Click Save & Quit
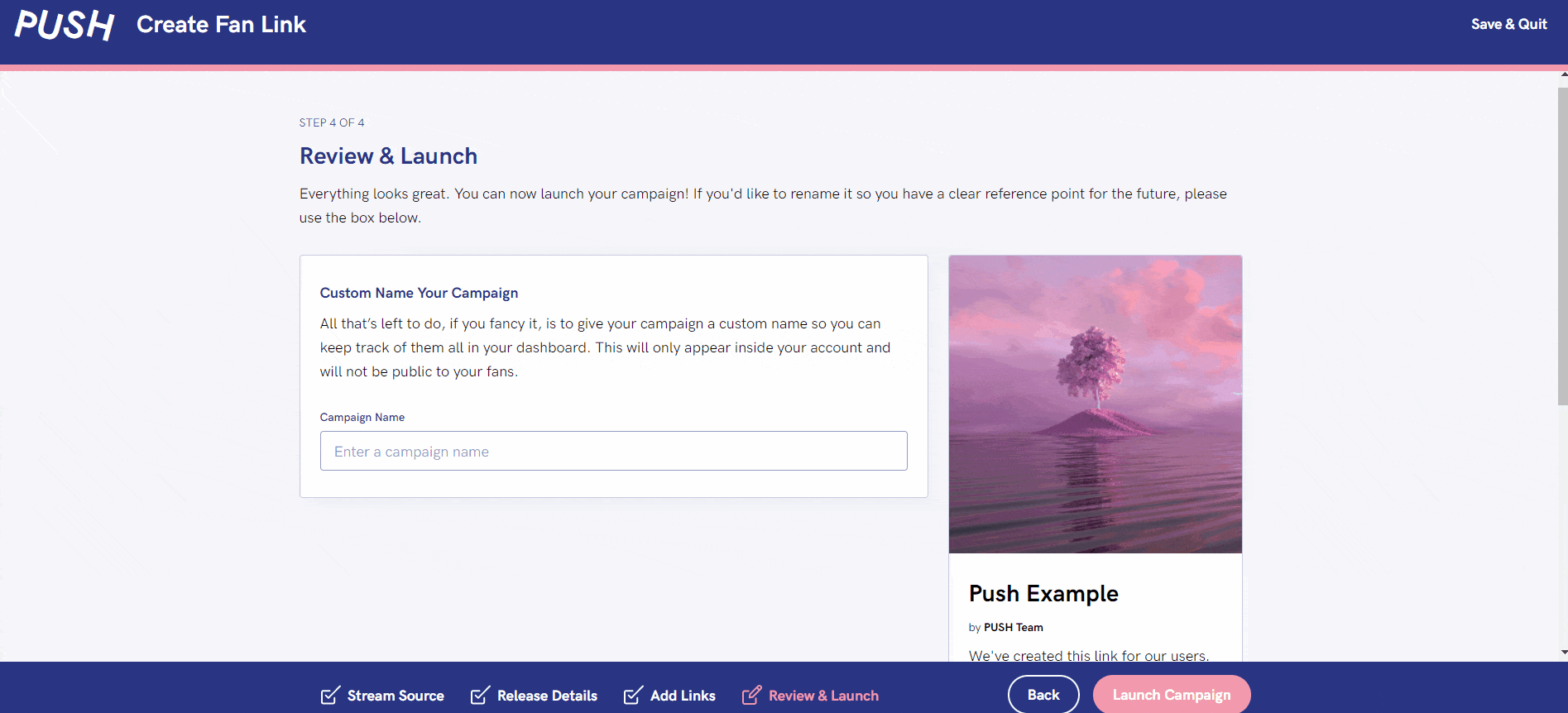The height and width of the screenshot is (713, 1568). coord(1508,25)
